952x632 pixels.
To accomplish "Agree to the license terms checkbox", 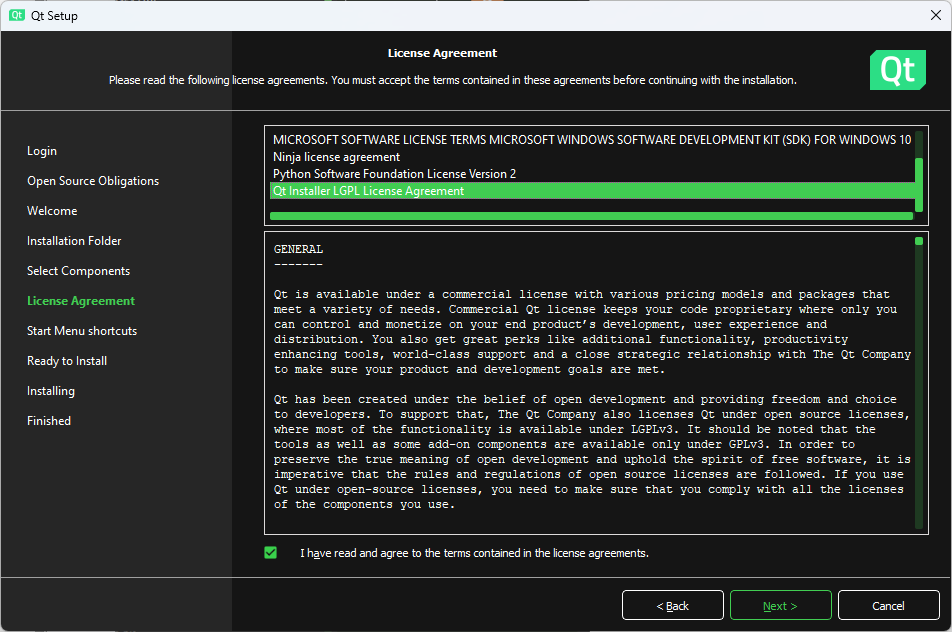I will pyautogui.click(x=271, y=552).
